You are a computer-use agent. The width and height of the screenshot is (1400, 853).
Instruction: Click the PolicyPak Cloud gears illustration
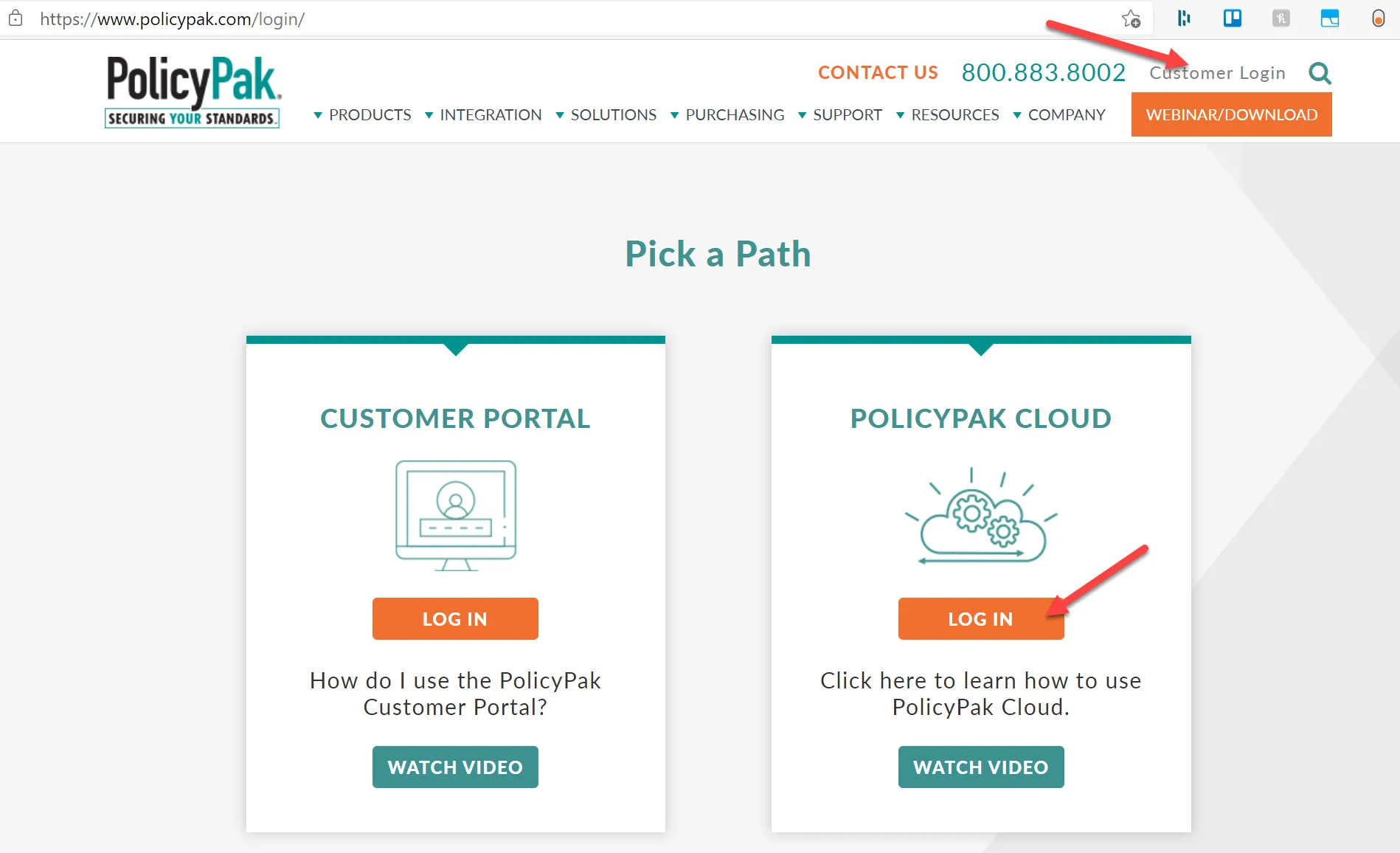[x=981, y=516]
